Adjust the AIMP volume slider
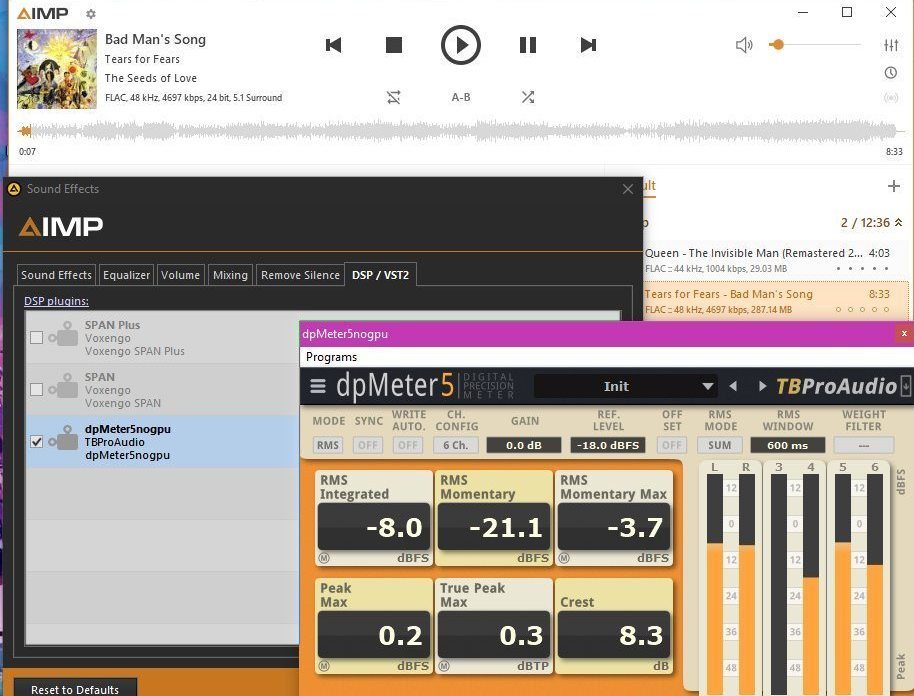Viewport: 914px width, 696px height. (814, 44)
